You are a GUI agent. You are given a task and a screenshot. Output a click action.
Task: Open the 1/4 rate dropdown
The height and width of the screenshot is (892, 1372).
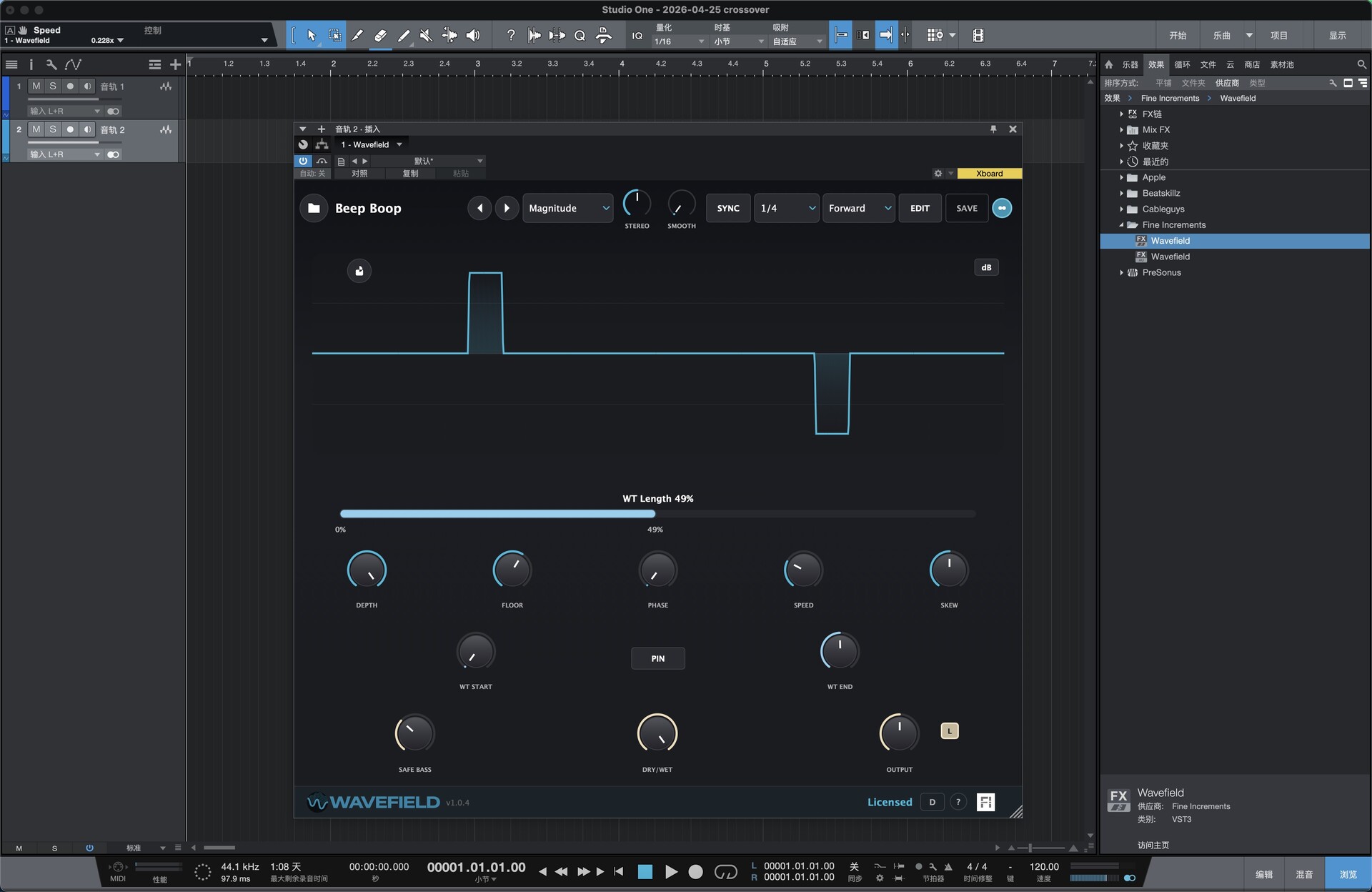coord(787,208)
